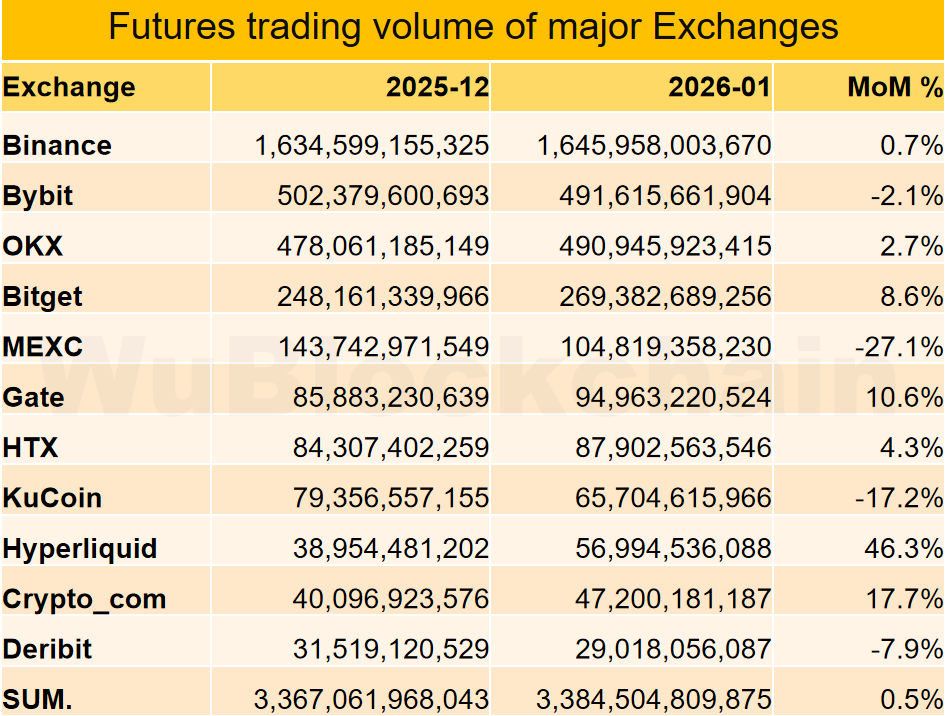The image size is (946, 716).
Task: Click the SUM. 0.5% MoM cell
Action: (911, 699)
